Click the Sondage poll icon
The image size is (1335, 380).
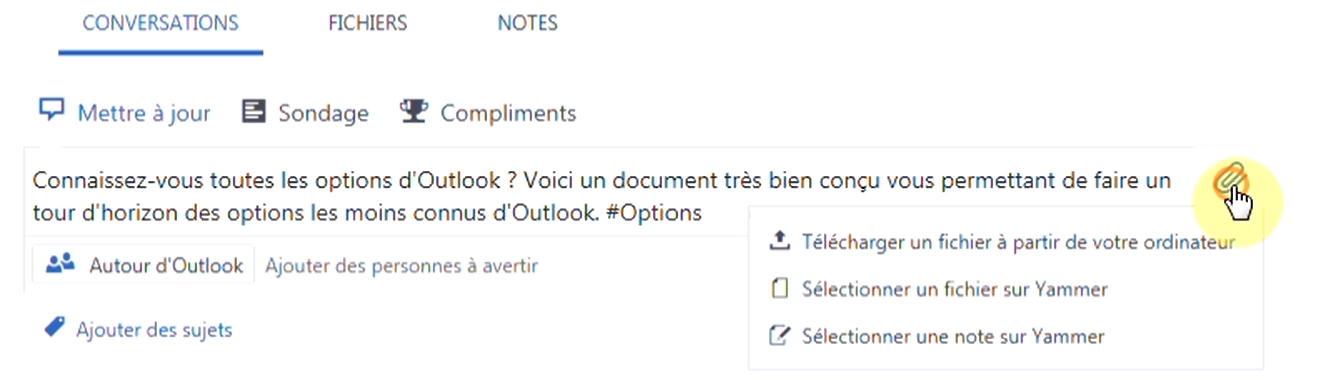pos(254,112)
